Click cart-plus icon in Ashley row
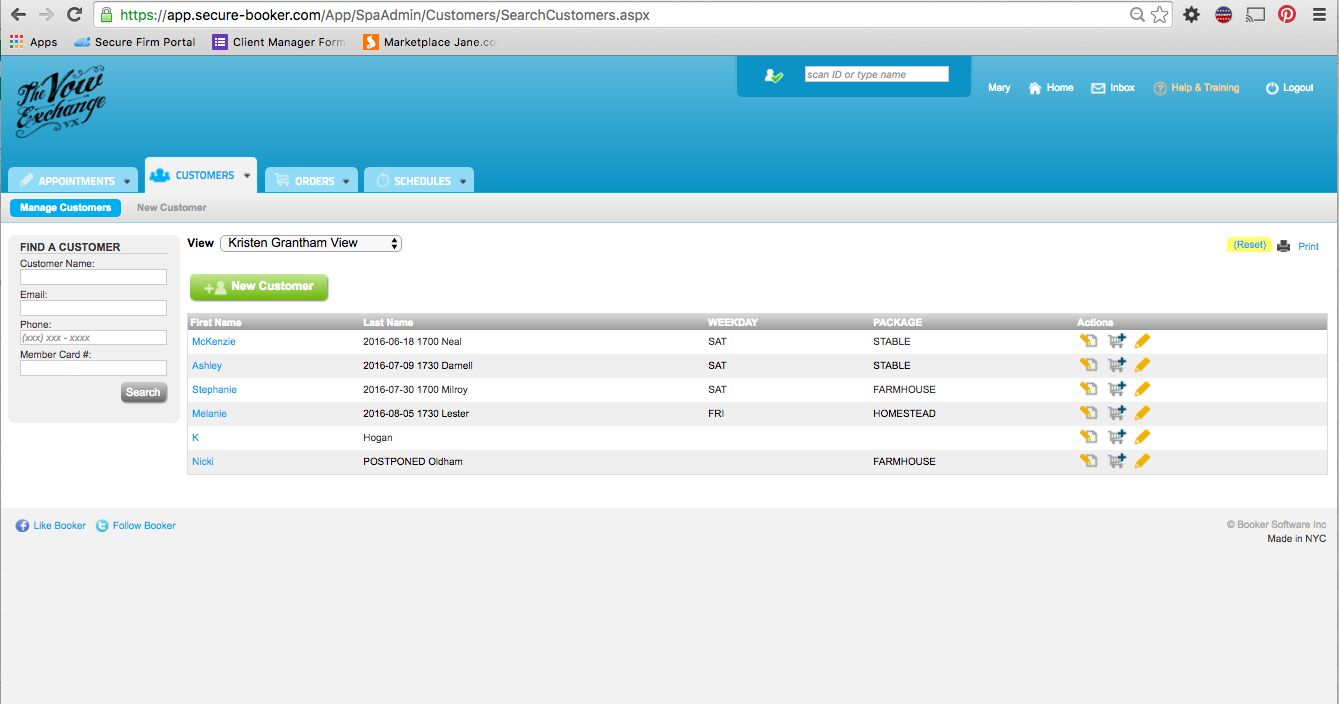Screen dimensions: 1339x704 coord(1116,365)
